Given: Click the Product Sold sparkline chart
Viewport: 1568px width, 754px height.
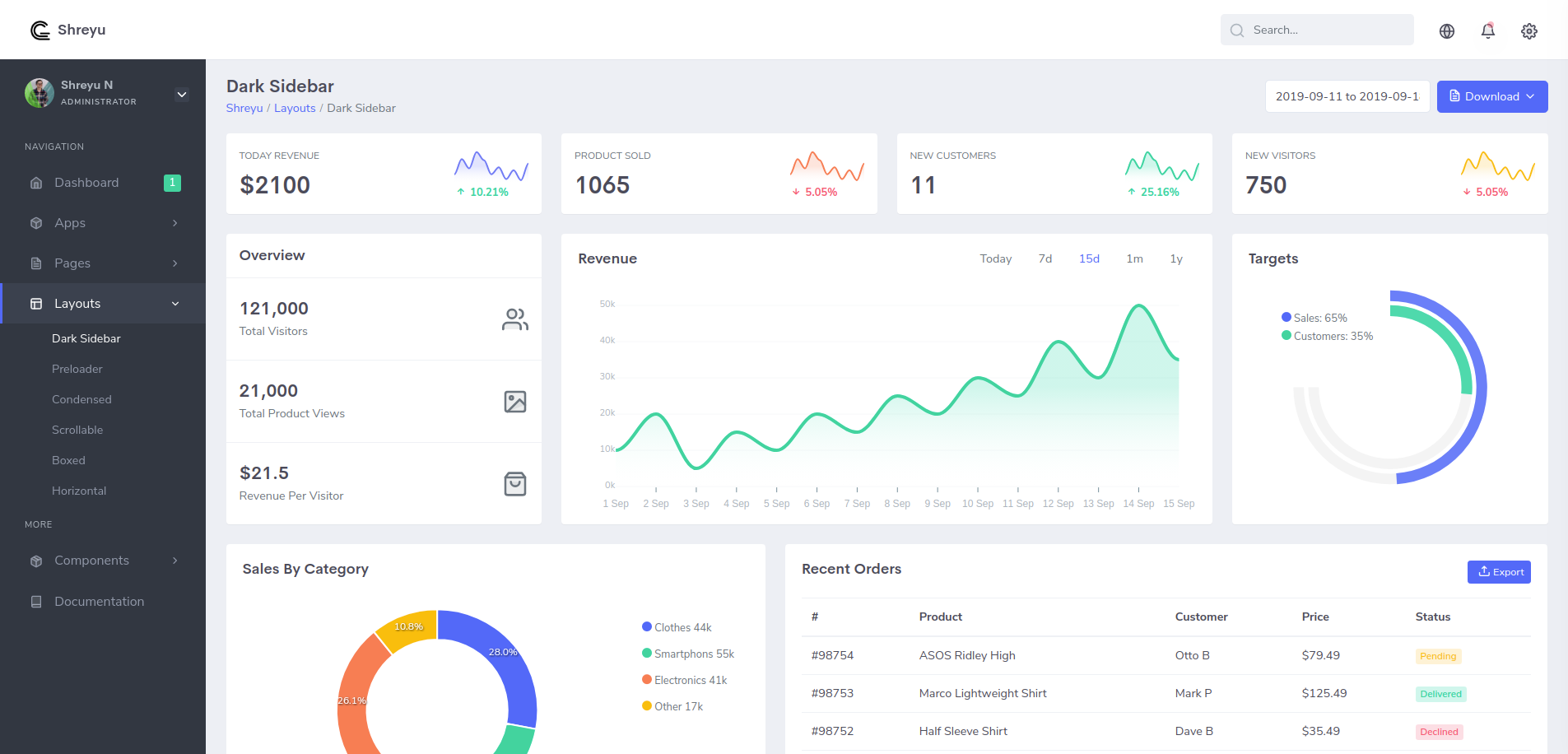Looking at the screenshot, I should coord(827,165).
